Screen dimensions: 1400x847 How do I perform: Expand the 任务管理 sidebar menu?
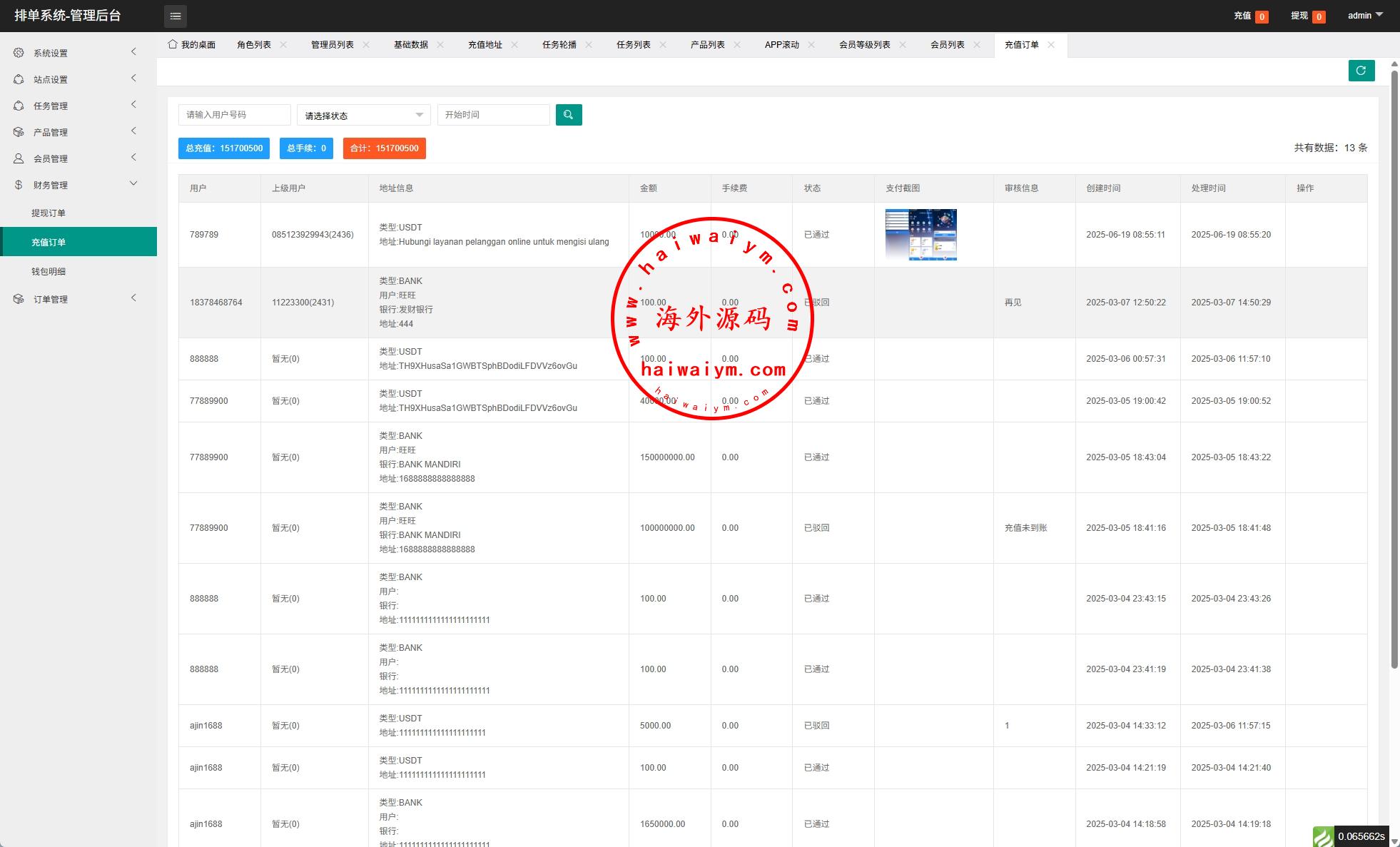(133, 105)
